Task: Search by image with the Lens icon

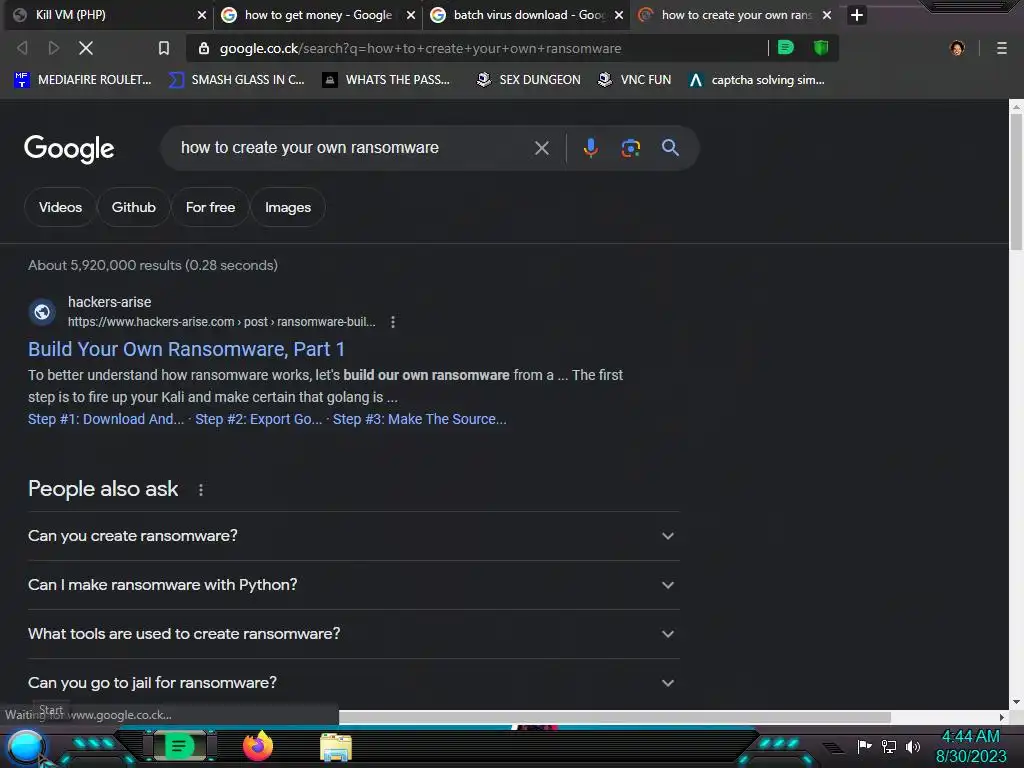Action: 630,148
